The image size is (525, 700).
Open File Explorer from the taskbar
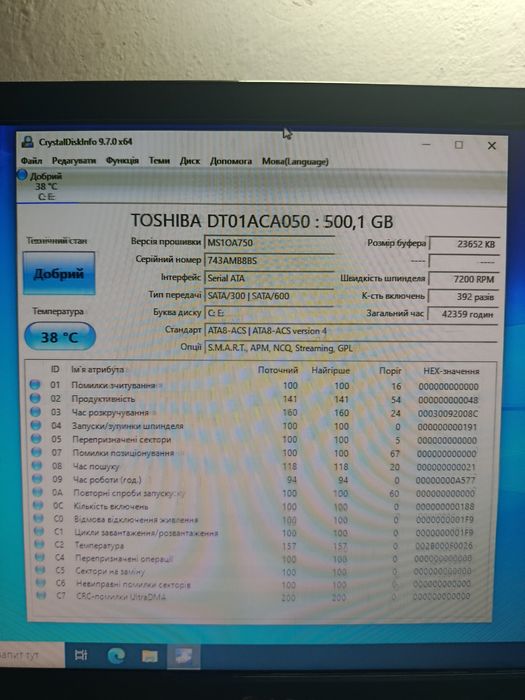click(150, 656)
